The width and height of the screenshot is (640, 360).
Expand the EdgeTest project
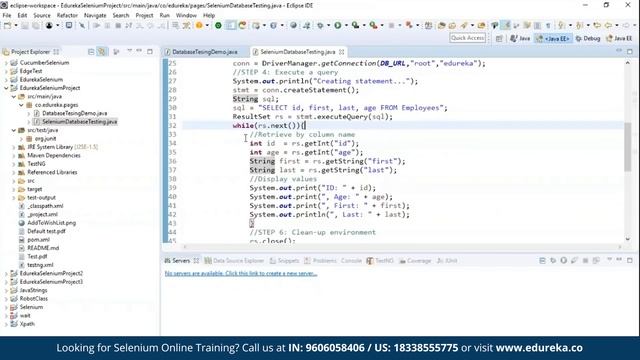pyautogui.click(x=6, y=71)
